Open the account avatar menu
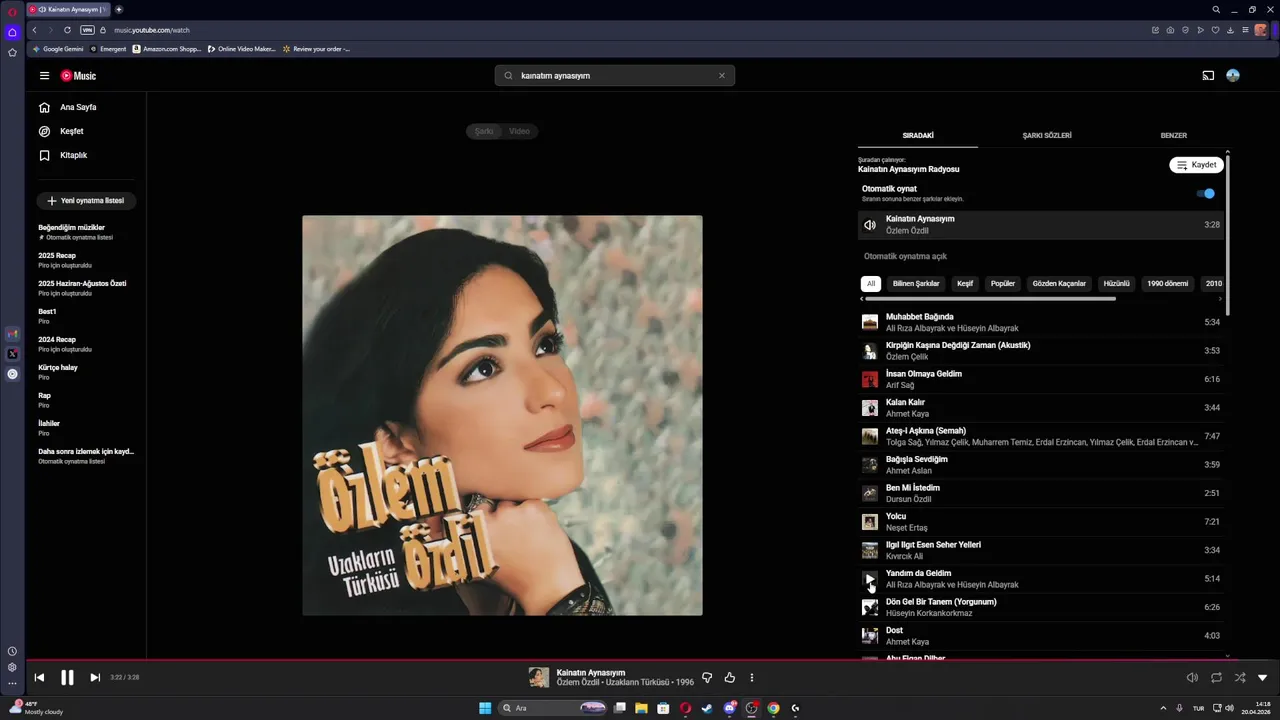 click(x=1233, y=76)
